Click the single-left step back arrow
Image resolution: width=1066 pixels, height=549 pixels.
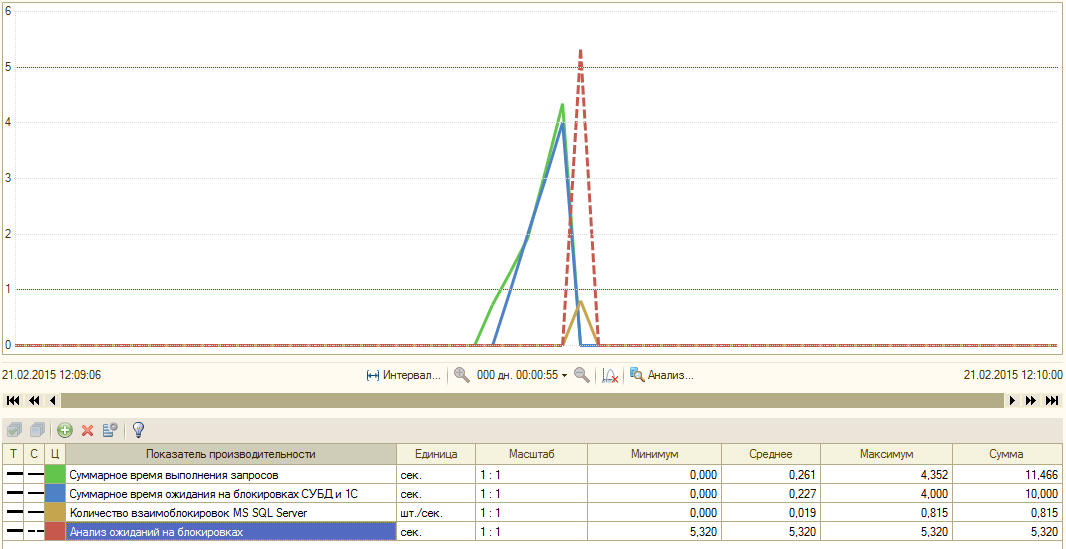pos(52,400)
